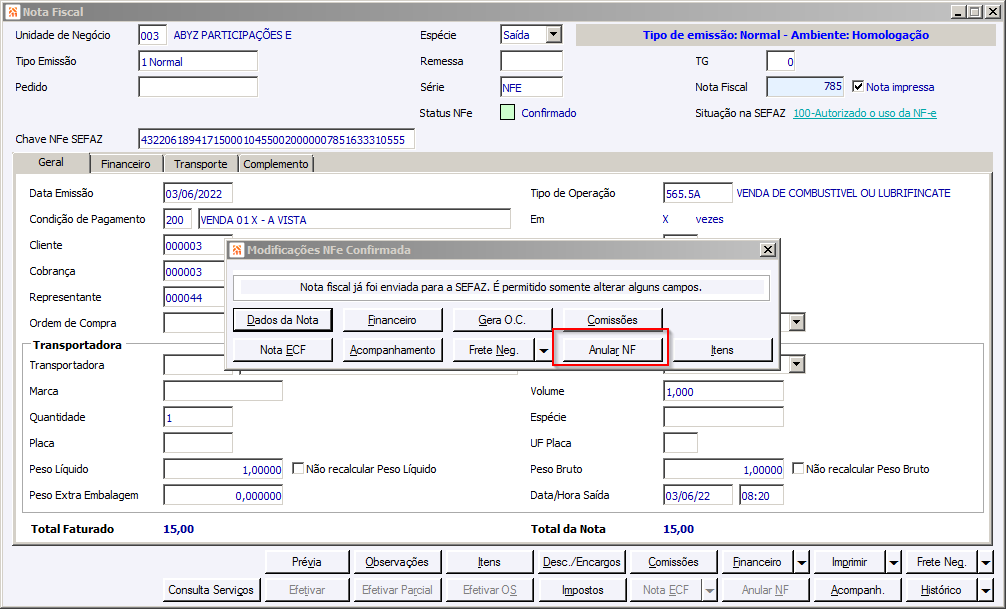1006x609 pixels.
Task: Click the Peso Extra Embalagem field
Action: point(223,495)
